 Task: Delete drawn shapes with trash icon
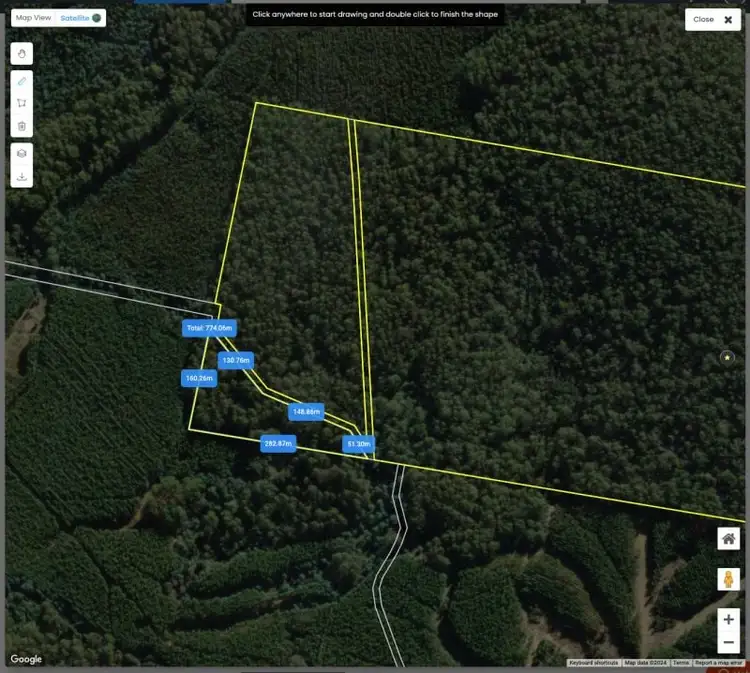pyautogui.click(x=22, y=126)
